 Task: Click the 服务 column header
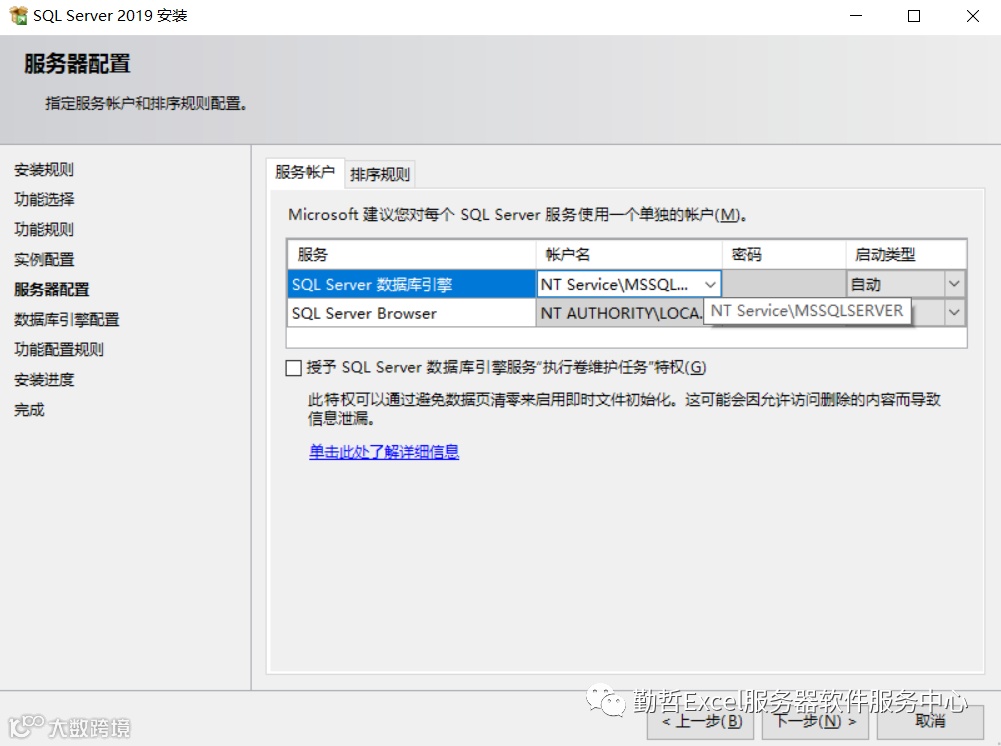point(412,255)
